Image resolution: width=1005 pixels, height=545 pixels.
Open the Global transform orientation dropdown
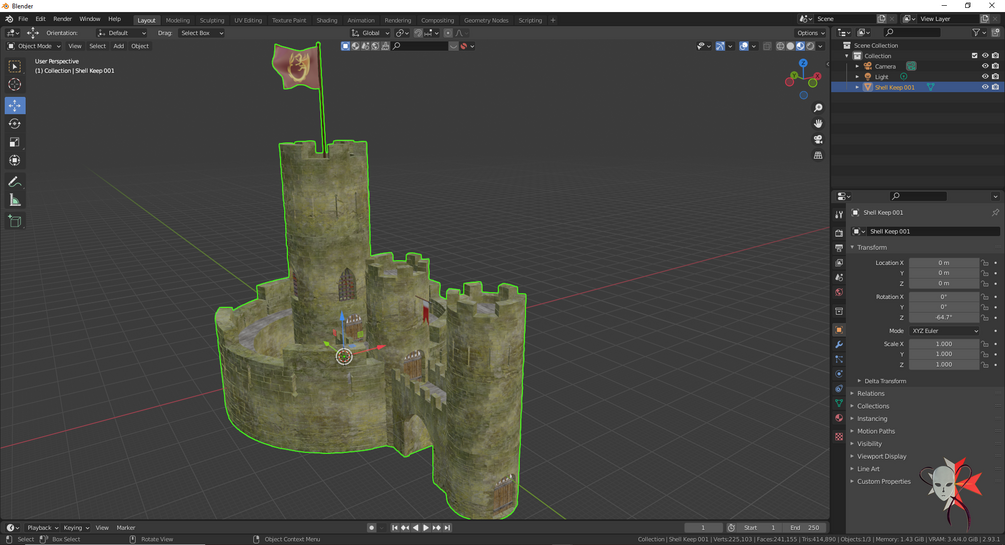tap(370, 33)
